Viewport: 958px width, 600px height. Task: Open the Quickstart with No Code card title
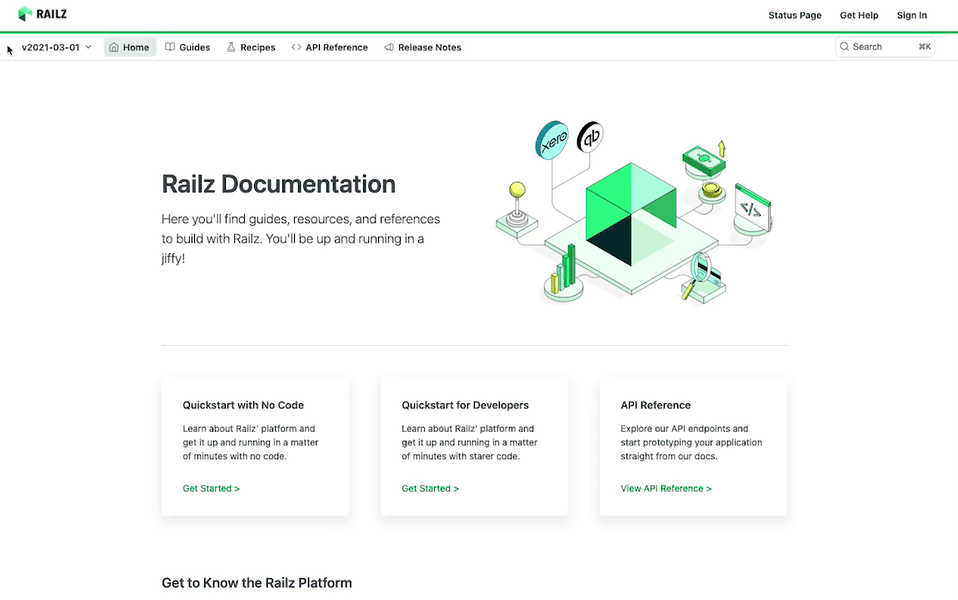click(243, 405)
